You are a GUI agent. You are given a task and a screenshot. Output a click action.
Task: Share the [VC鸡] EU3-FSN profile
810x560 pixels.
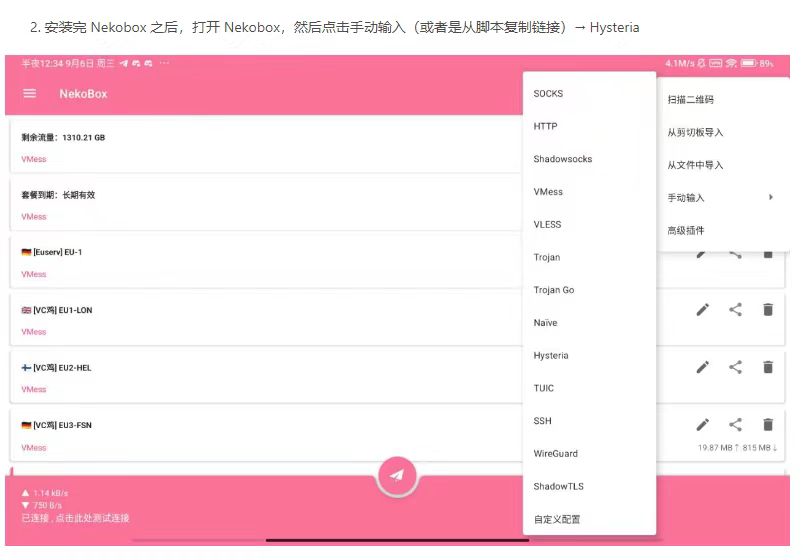tap(735, 424)
